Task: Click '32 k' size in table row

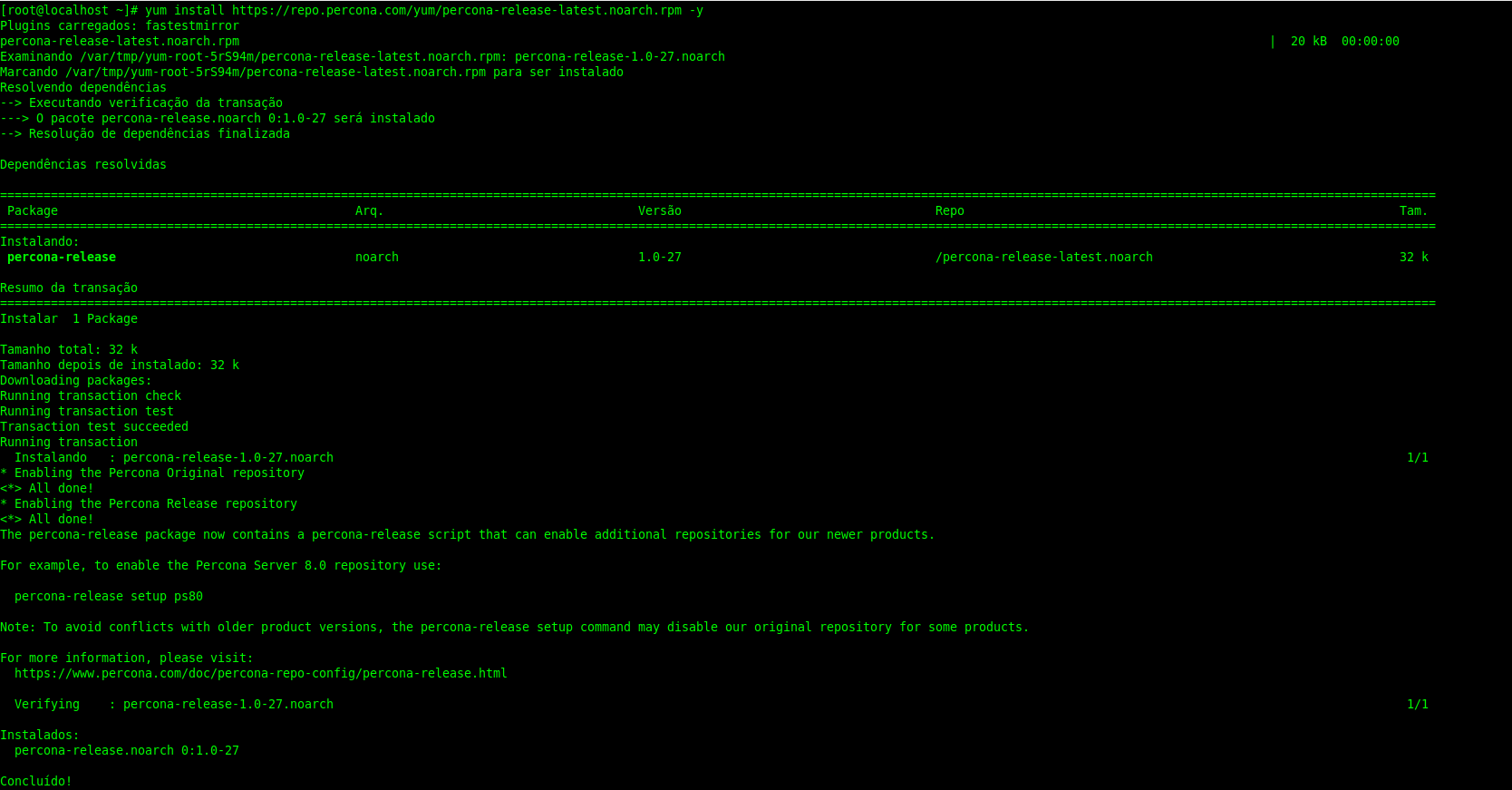Action: click(1413, 257)
